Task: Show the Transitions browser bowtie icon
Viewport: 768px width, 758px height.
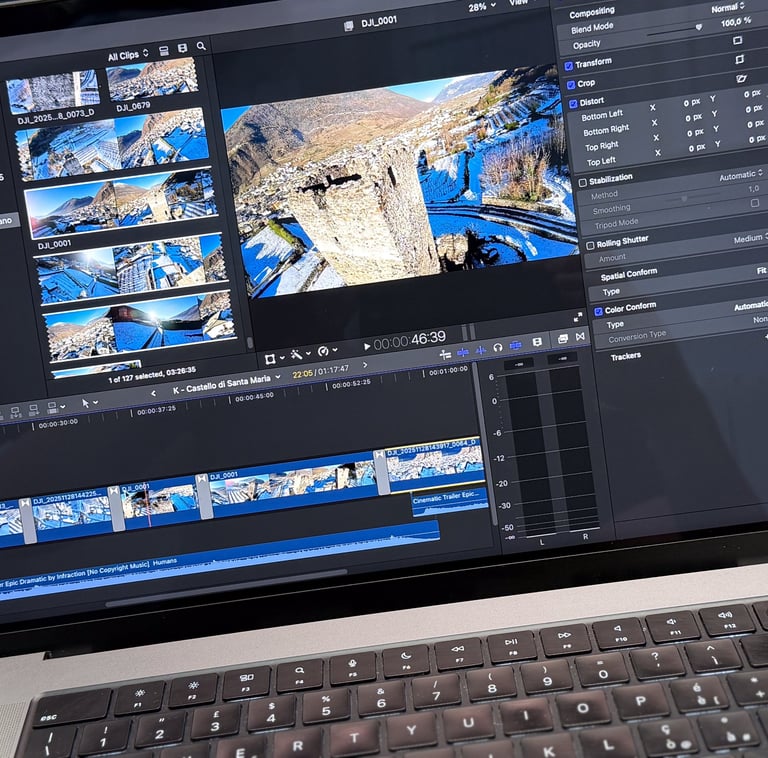Action: (x=580, y=337)
